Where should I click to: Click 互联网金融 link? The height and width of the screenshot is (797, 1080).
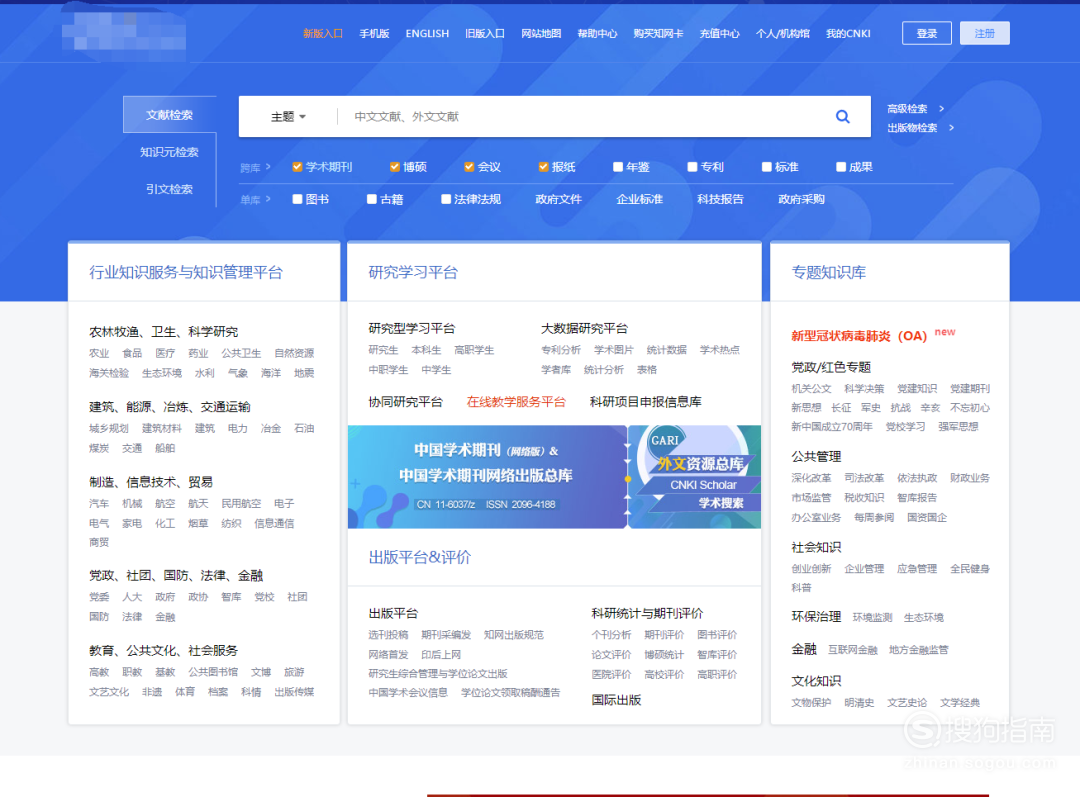point(853,650)
